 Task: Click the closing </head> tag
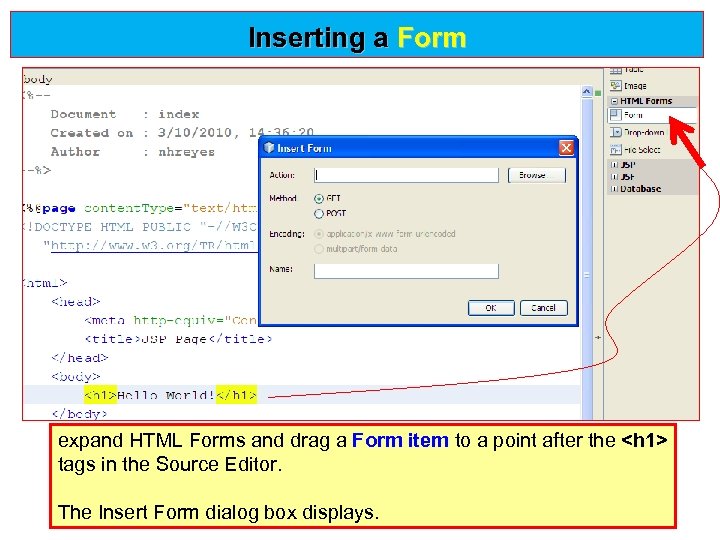pos(80,358)
